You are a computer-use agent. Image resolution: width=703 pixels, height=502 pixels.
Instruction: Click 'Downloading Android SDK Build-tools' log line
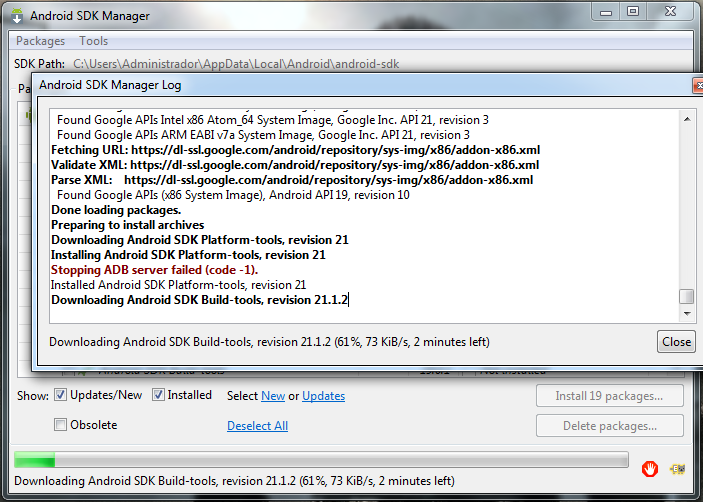point(200,300)
